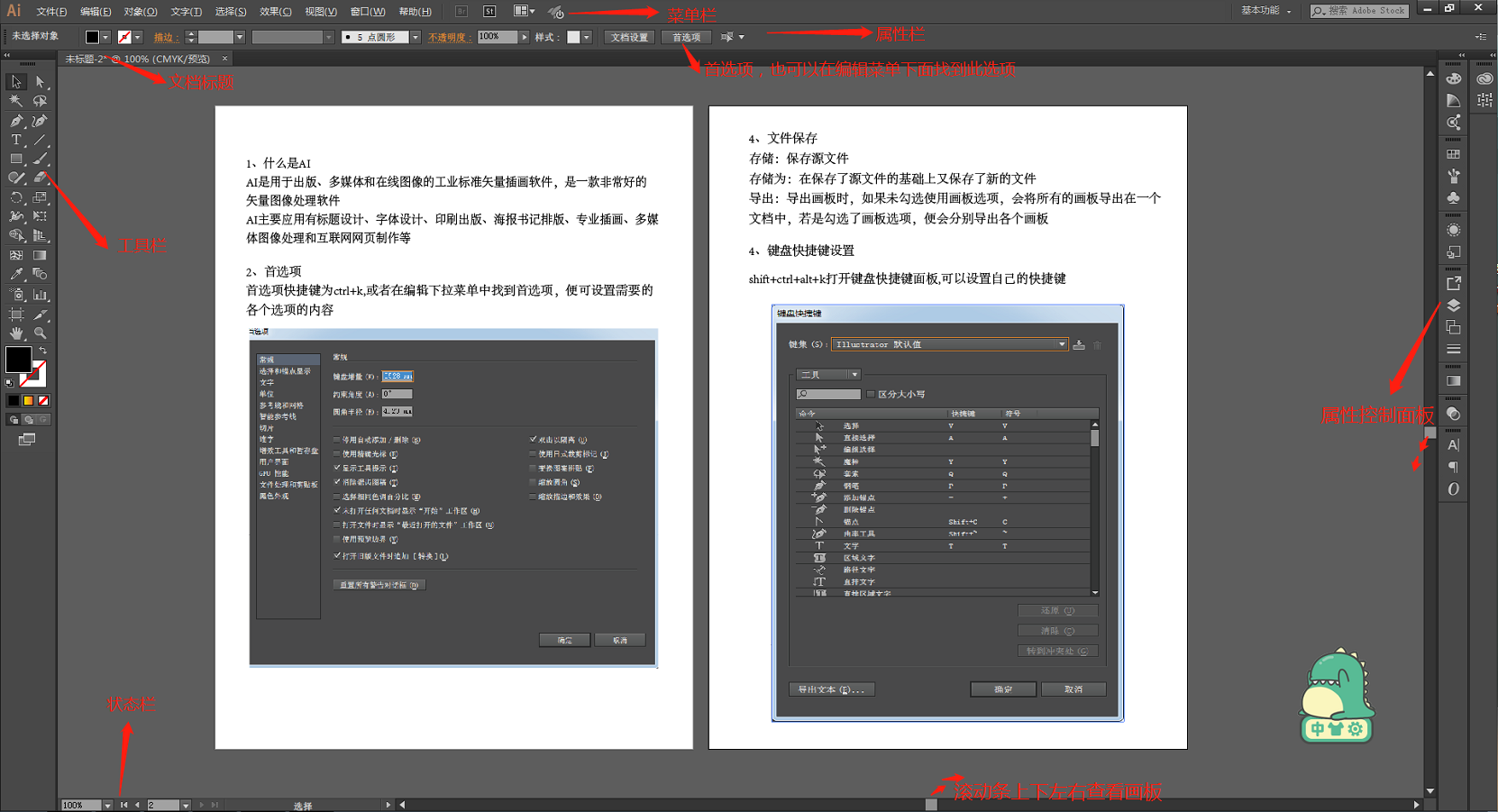Open the Layers panel icon
Viewport: 1498px width, 812px height.
click(1453, 306)
